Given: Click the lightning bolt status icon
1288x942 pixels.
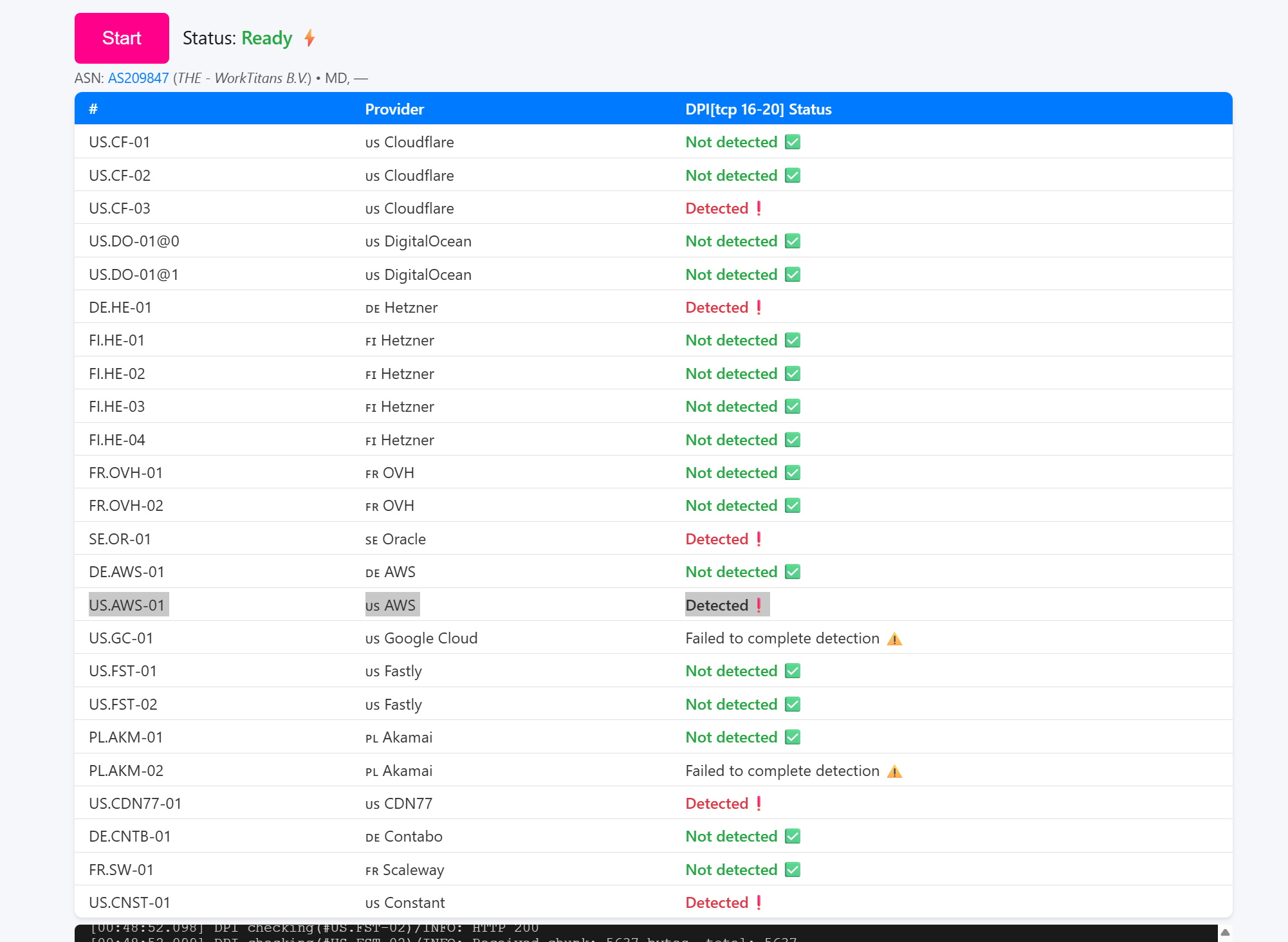Looking at the screenshot, I should coord(310,38).
